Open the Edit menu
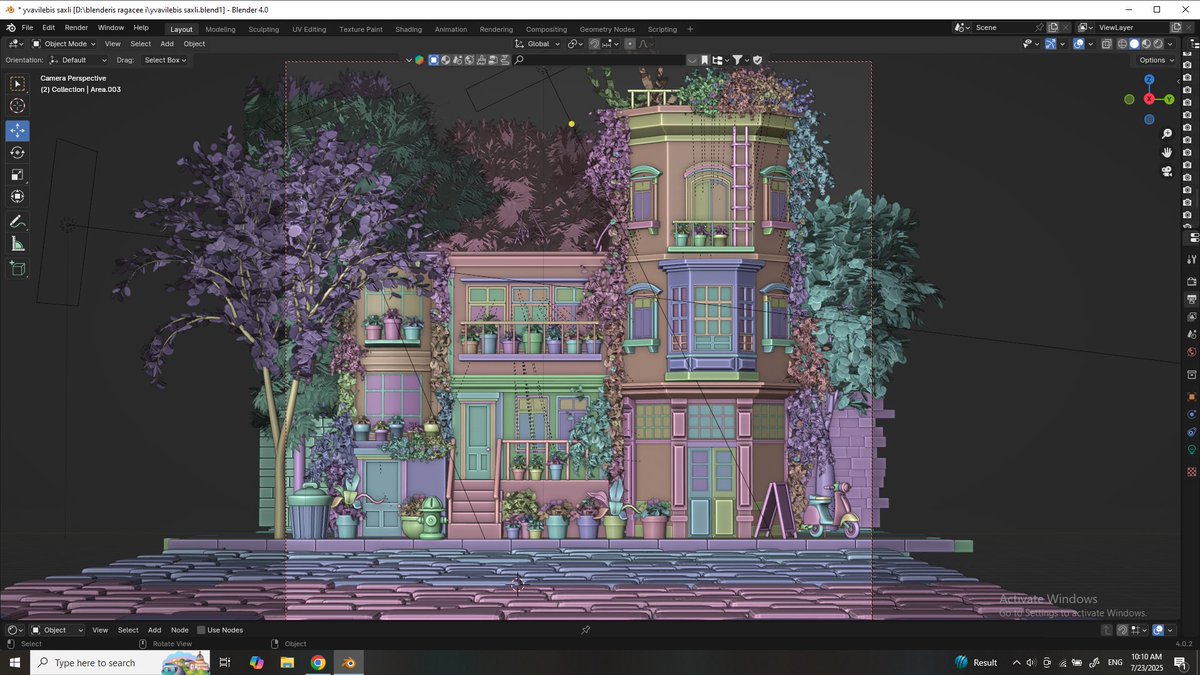The height and width of the screenshot is (675, 1200). [48, 28]
